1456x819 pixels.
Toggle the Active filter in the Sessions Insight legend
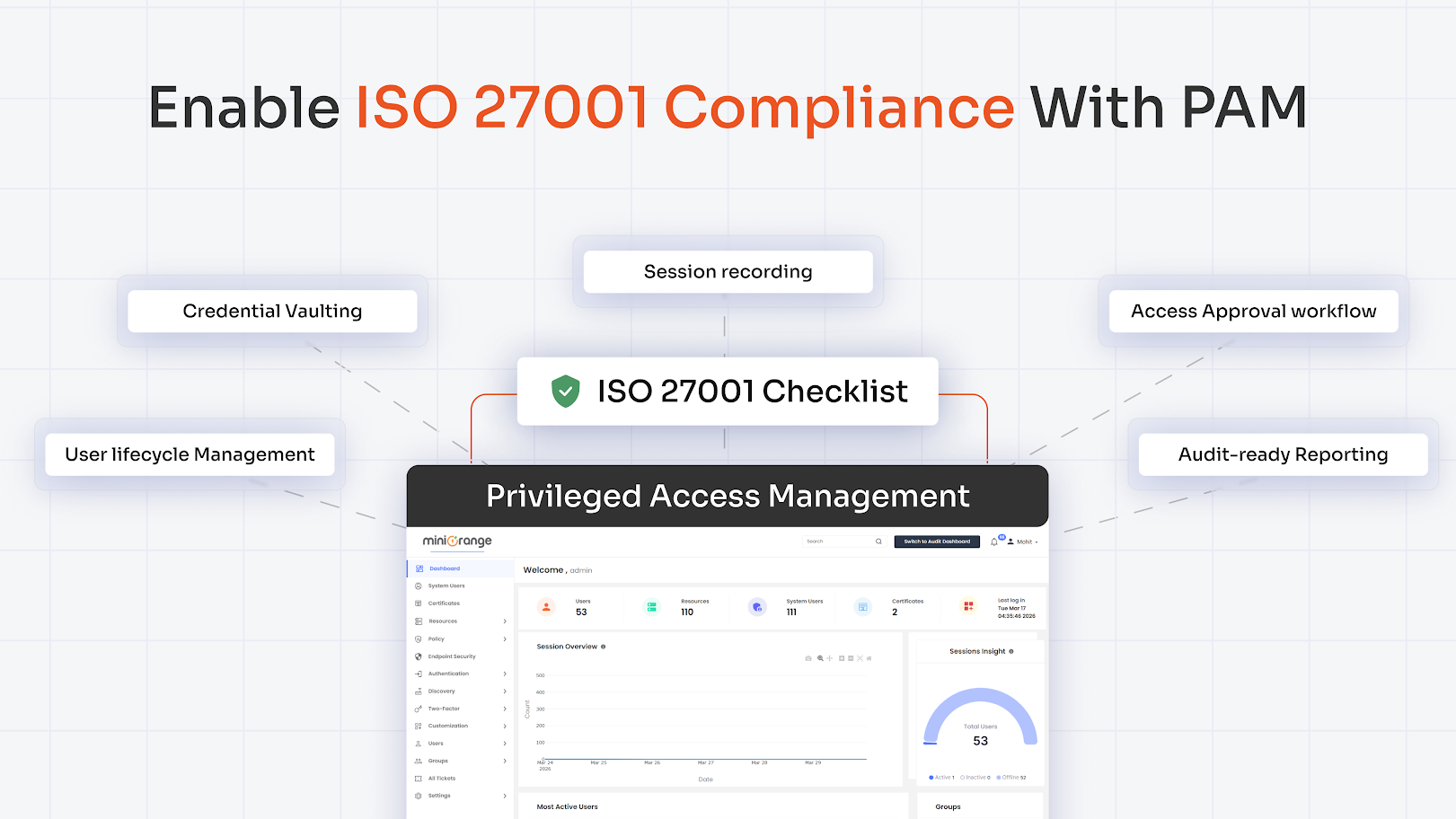941,777
